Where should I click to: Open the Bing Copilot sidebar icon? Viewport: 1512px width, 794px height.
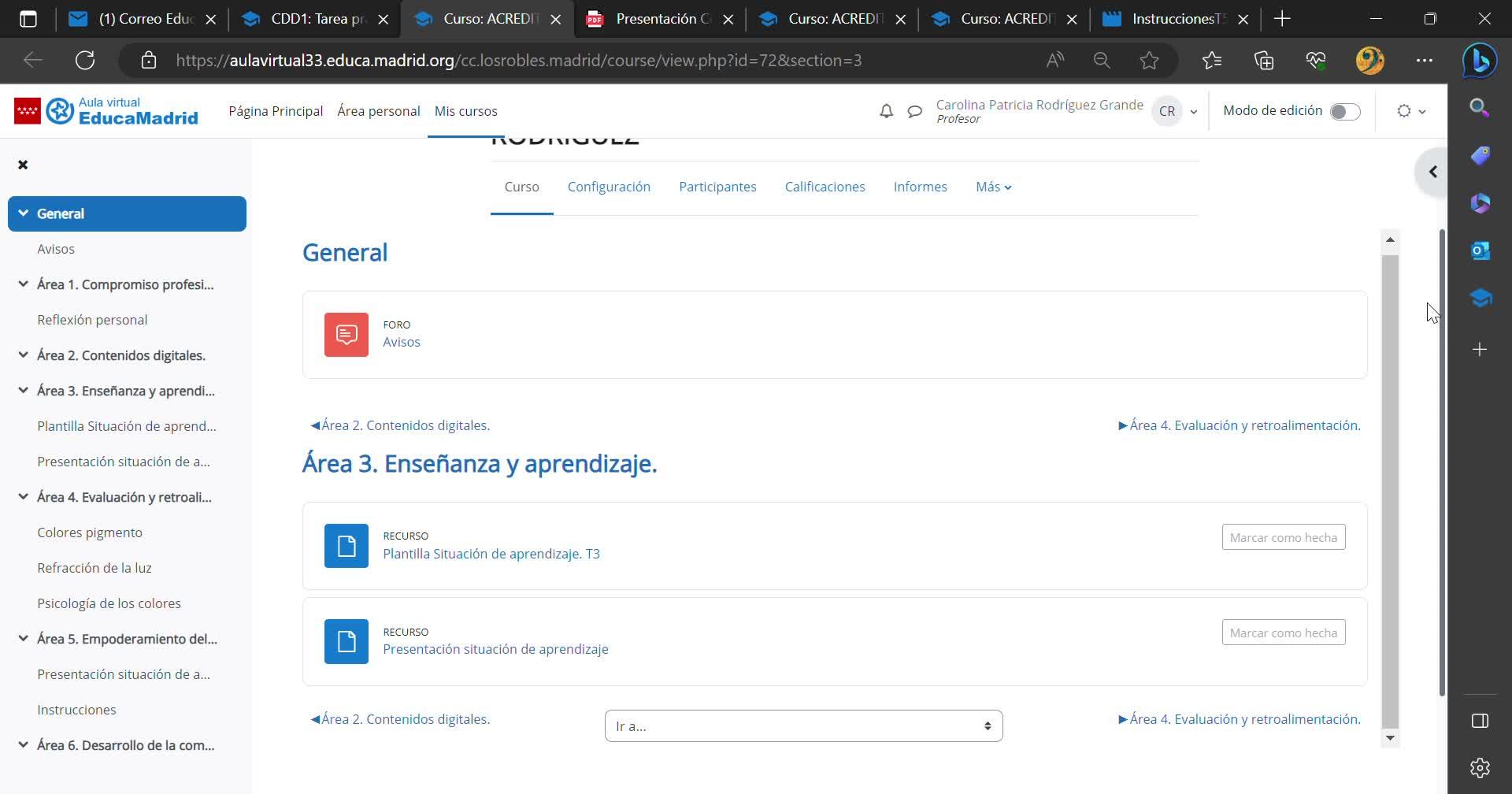point(1479,61)
